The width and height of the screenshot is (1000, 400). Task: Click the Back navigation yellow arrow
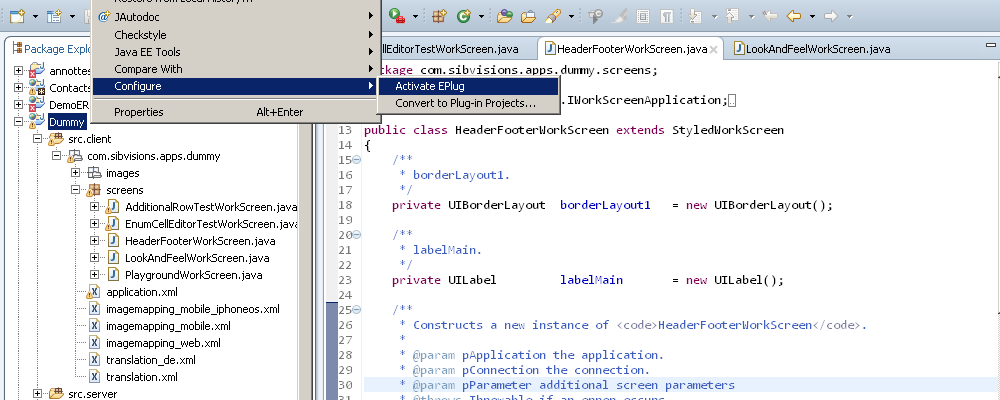click(793, 17)
